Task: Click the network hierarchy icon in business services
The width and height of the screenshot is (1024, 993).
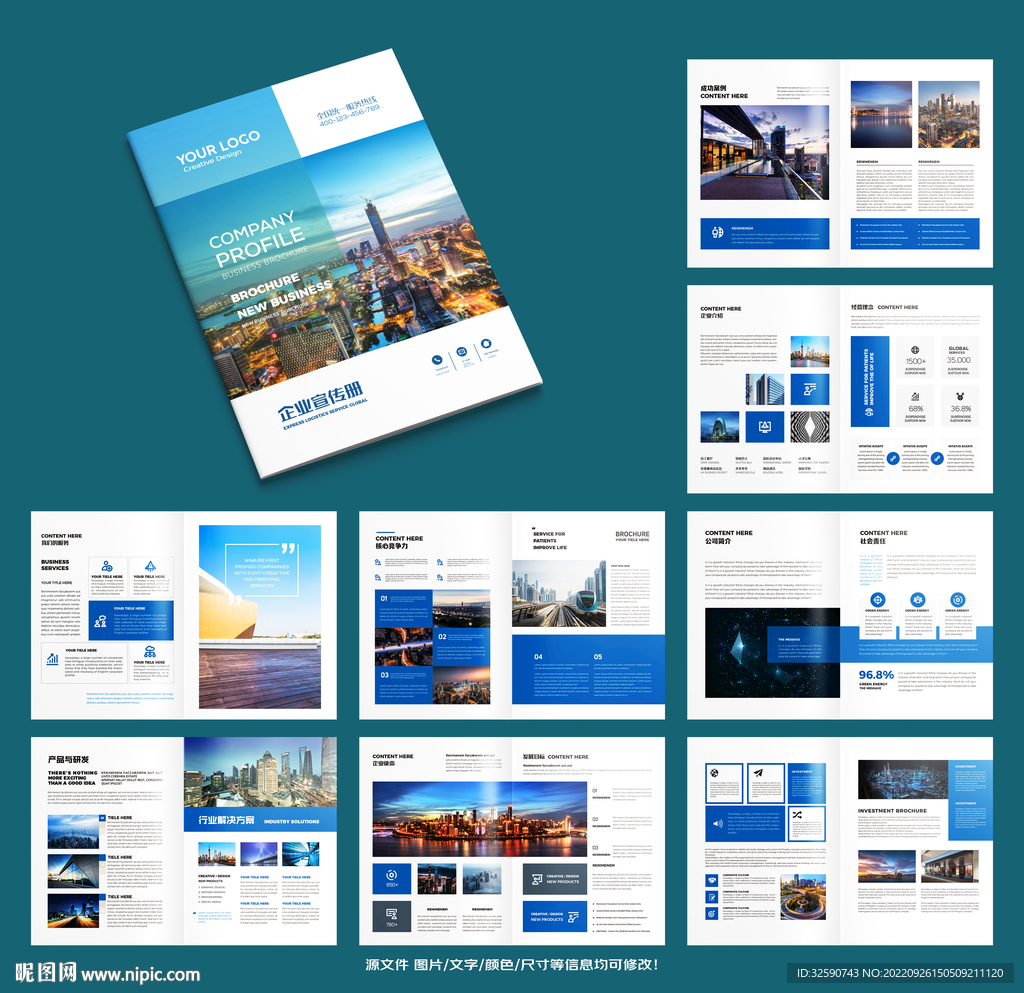Action: 150,651
